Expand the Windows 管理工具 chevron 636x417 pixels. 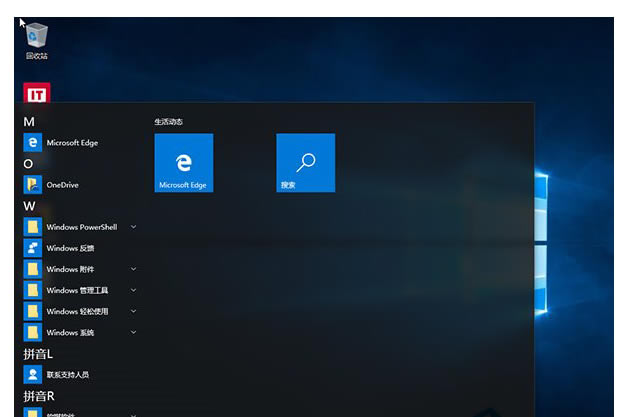pyautogui.click(x=133, y=290)
